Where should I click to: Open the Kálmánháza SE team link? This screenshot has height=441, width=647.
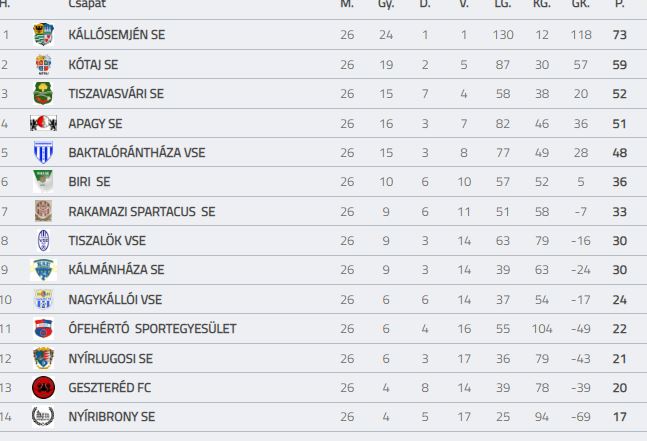tap(116, 270)
